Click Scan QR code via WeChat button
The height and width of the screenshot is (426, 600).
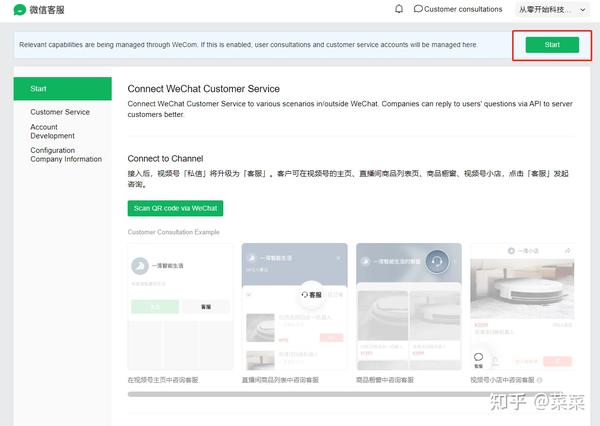[x=175, y=208]
